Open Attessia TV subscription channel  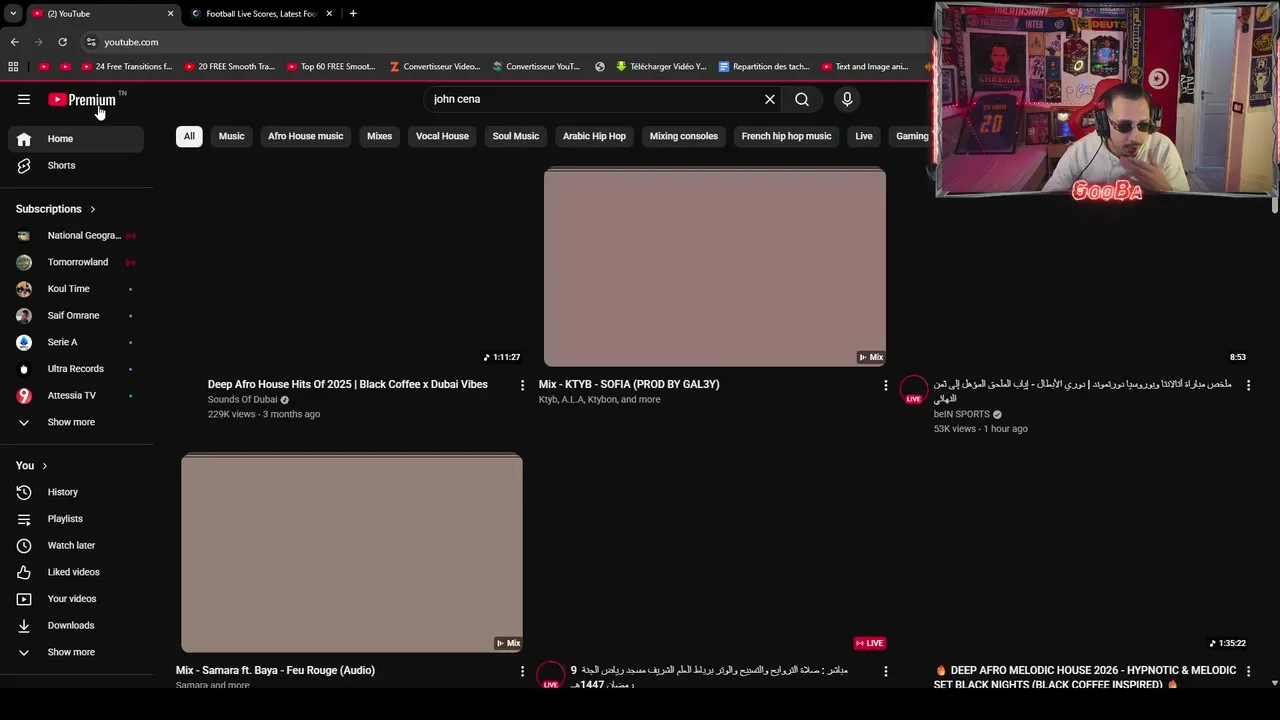76,395
